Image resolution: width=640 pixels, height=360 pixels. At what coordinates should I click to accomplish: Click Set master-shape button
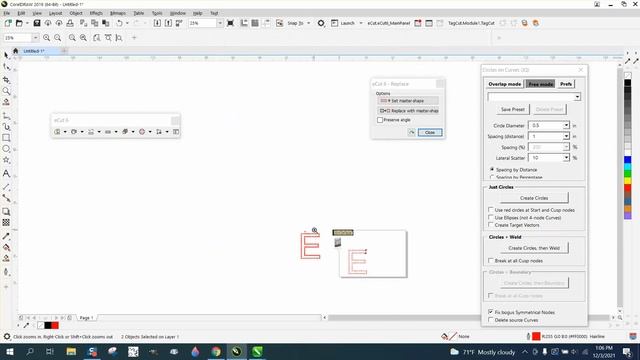point(408,100)
